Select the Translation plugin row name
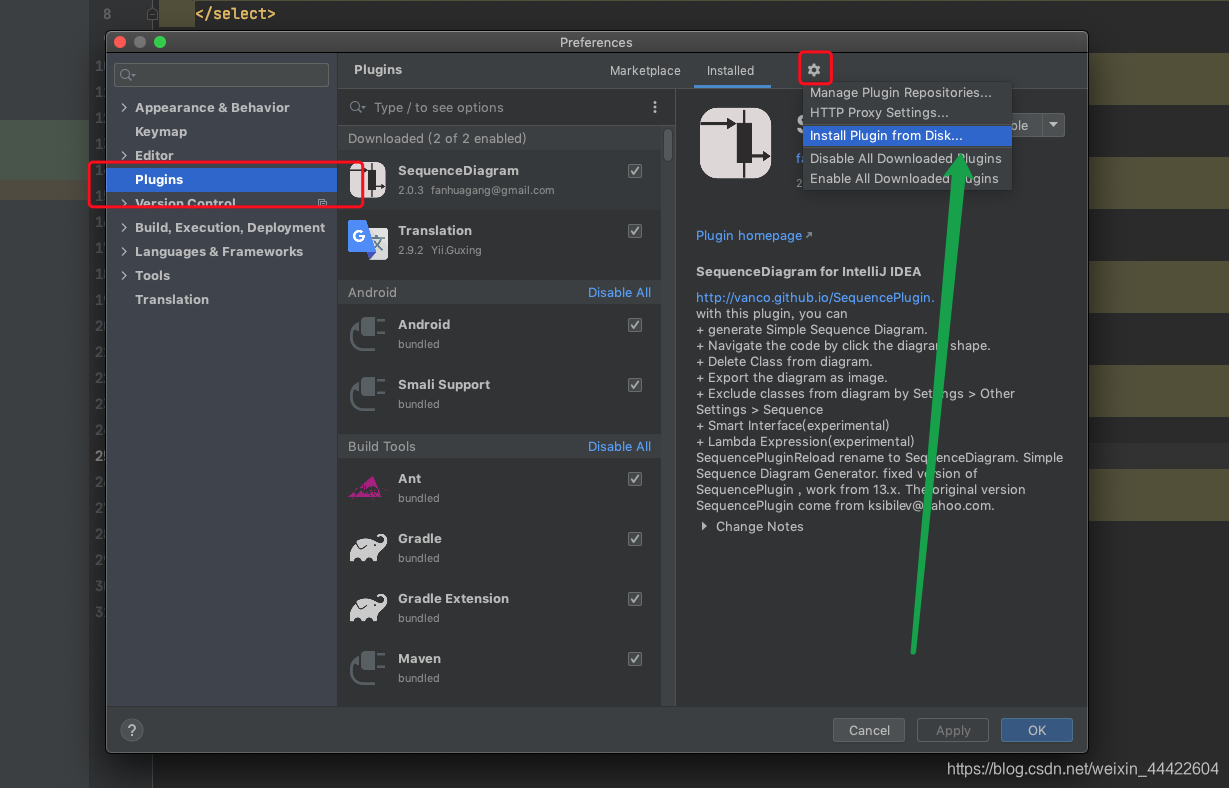1229x788 pixels. (435, 230)
